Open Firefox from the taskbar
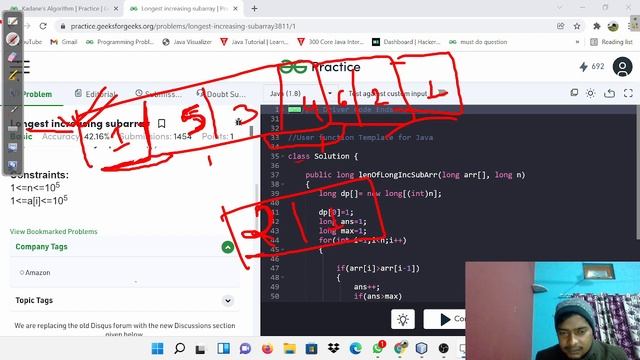The height and width of the screenshot is (360, 640). (267, 349)
